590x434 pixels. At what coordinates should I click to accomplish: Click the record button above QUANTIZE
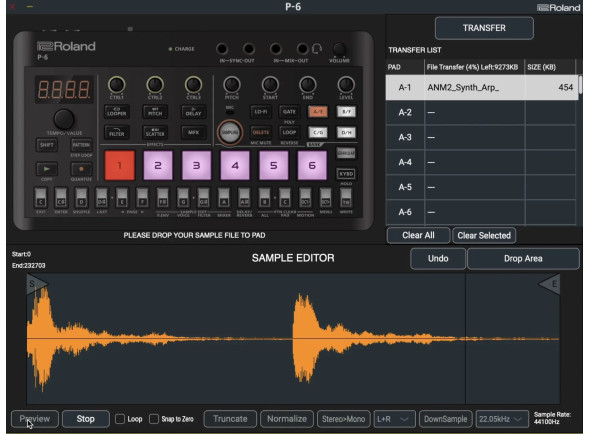tap(81, 169)
